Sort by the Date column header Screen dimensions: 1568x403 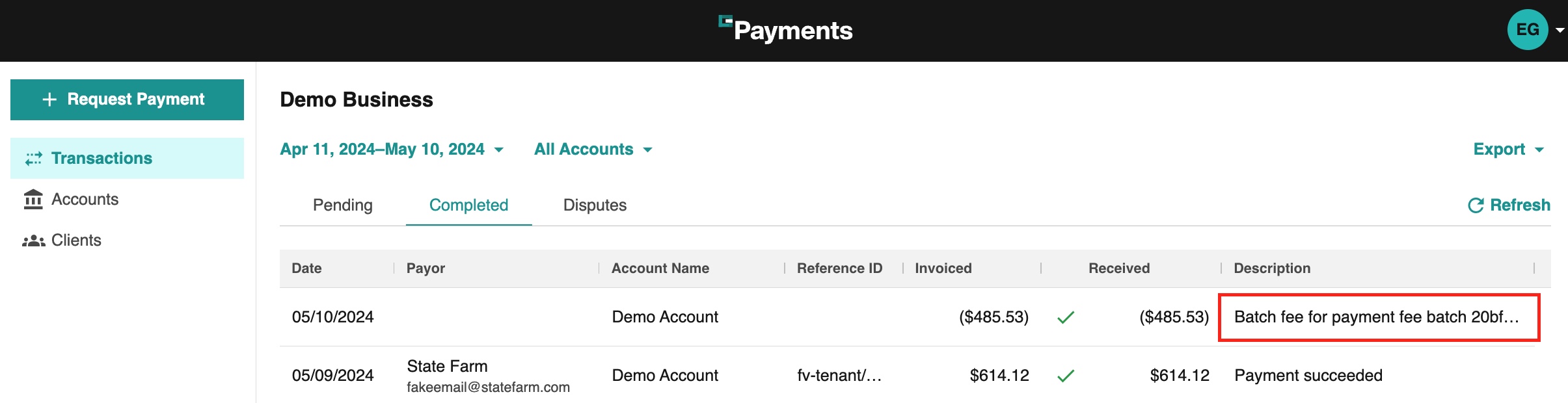click(x=306, y=268)
